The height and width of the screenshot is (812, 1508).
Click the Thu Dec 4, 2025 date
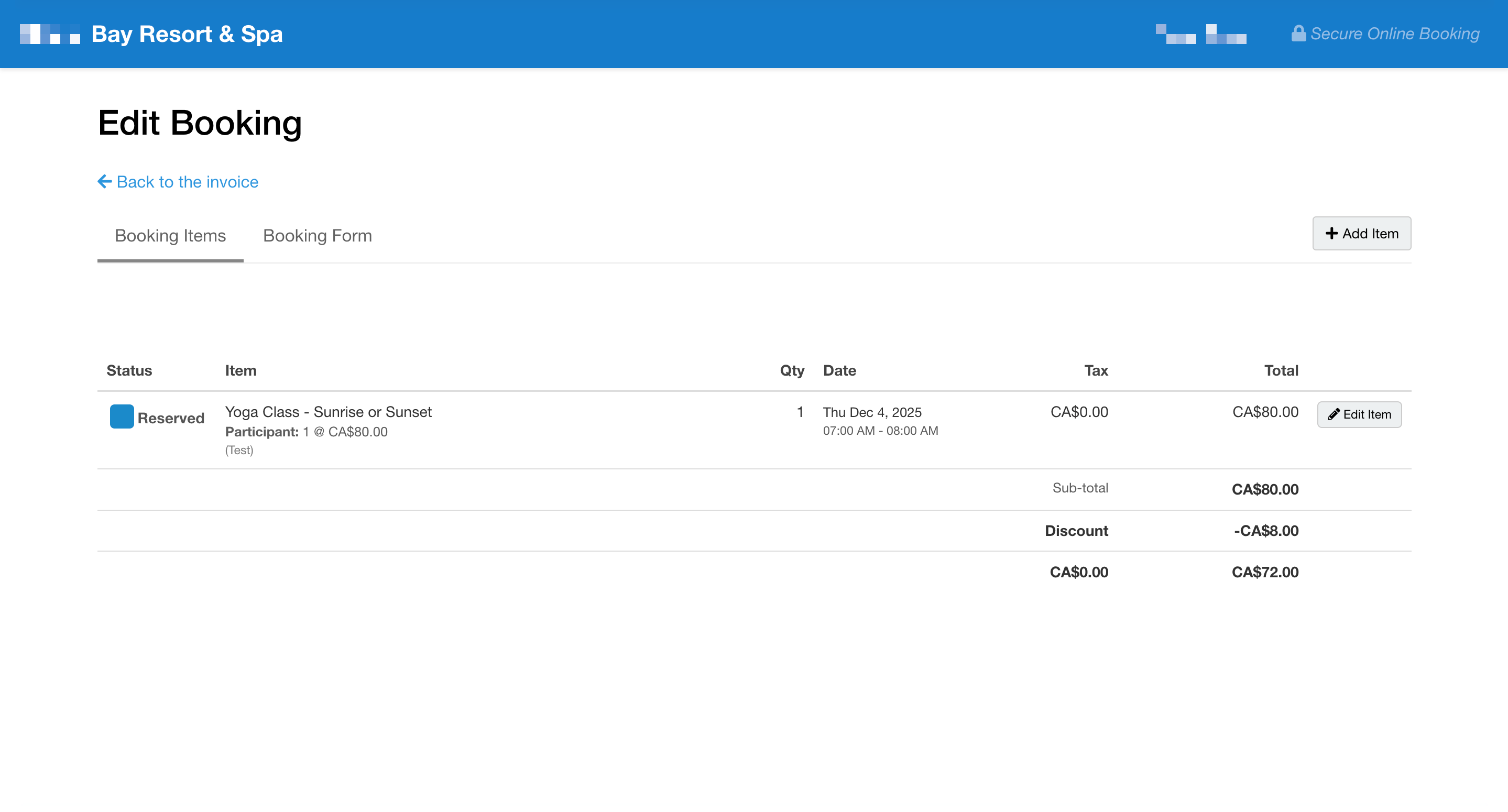point(872,412)
